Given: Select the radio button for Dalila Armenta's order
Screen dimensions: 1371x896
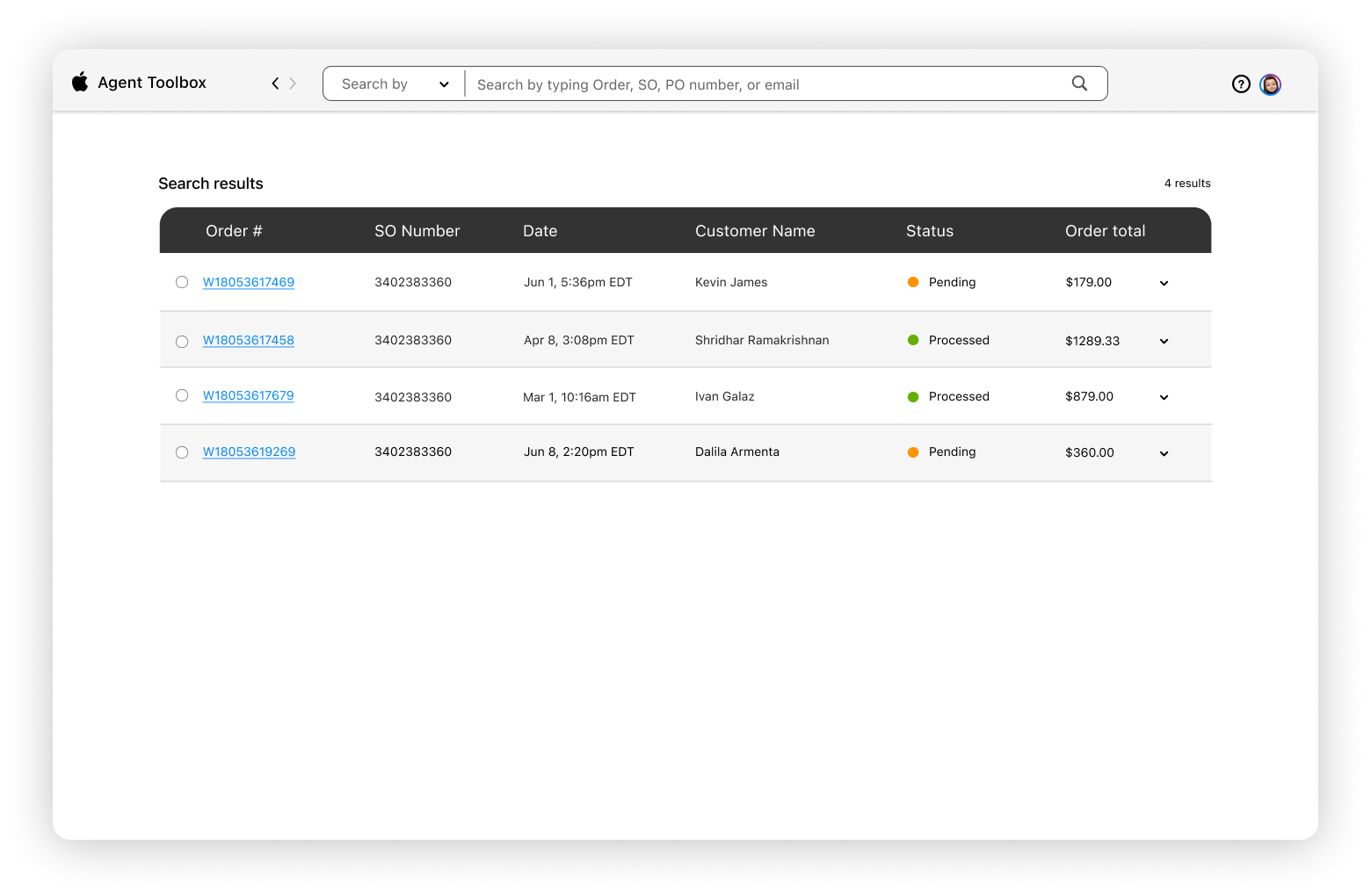Looking at the screenshot, I should [182, 452].
